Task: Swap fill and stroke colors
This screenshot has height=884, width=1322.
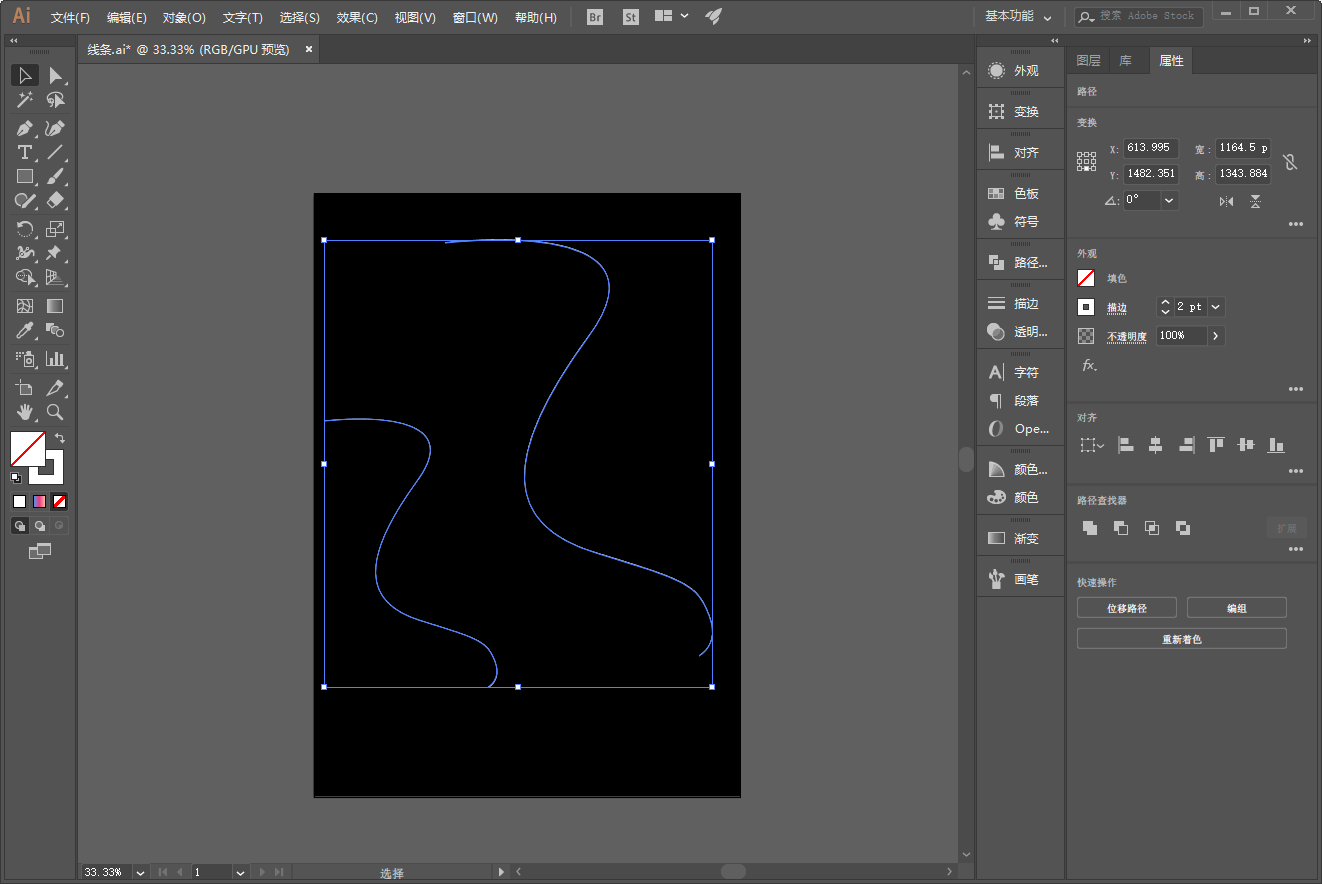Action: pos(60,438)
